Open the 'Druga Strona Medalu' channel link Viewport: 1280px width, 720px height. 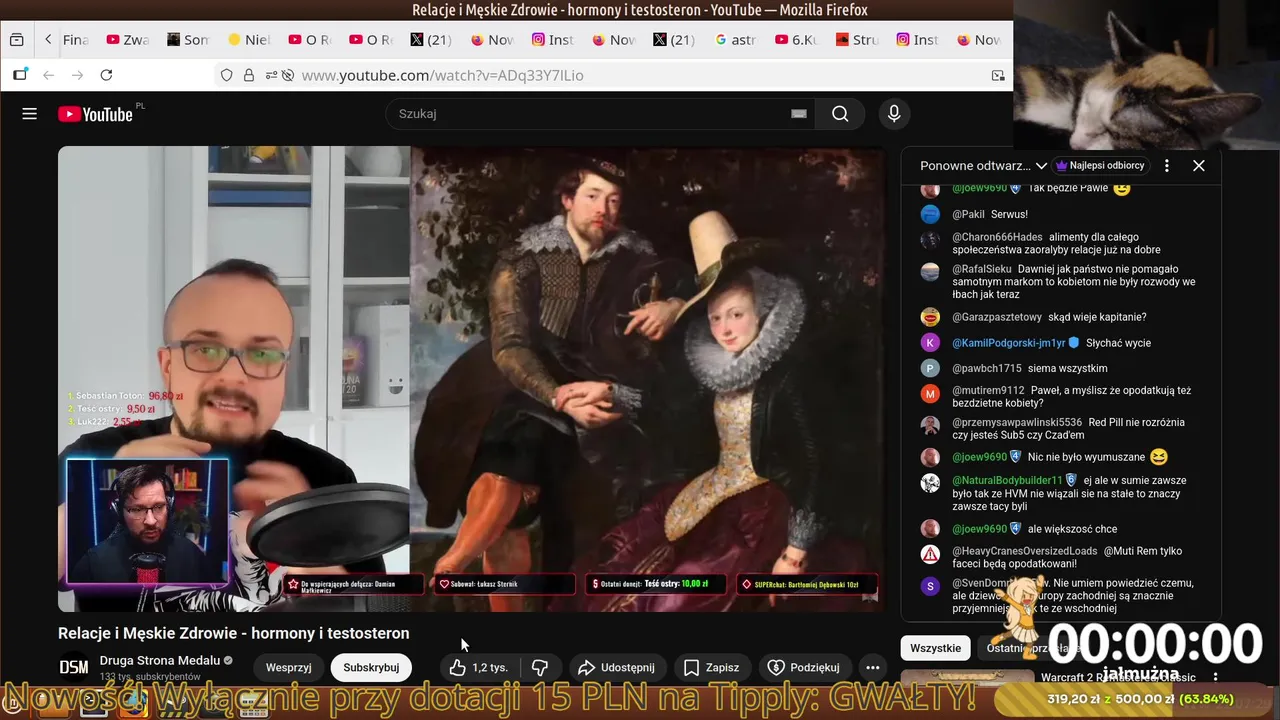click(x=160, y=660)
